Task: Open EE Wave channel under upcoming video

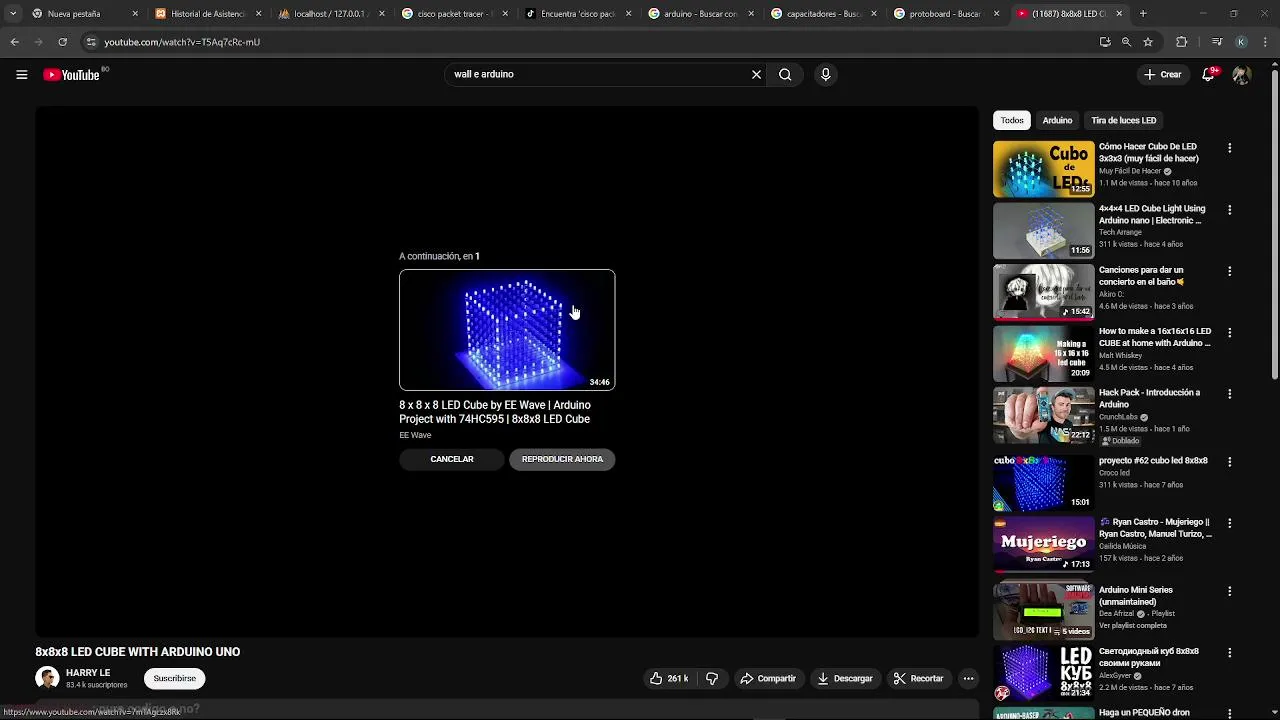Action: [x=415, y=435]
